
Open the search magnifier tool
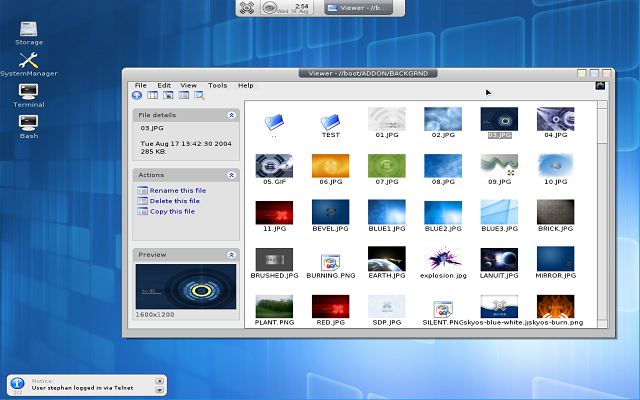click(199, 96)
